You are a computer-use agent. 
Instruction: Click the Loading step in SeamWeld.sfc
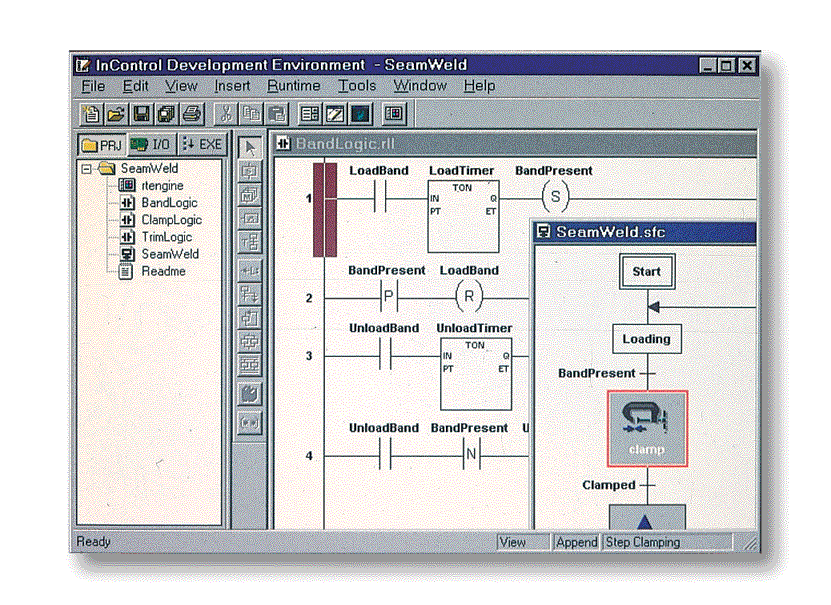(x=647, y=339)
